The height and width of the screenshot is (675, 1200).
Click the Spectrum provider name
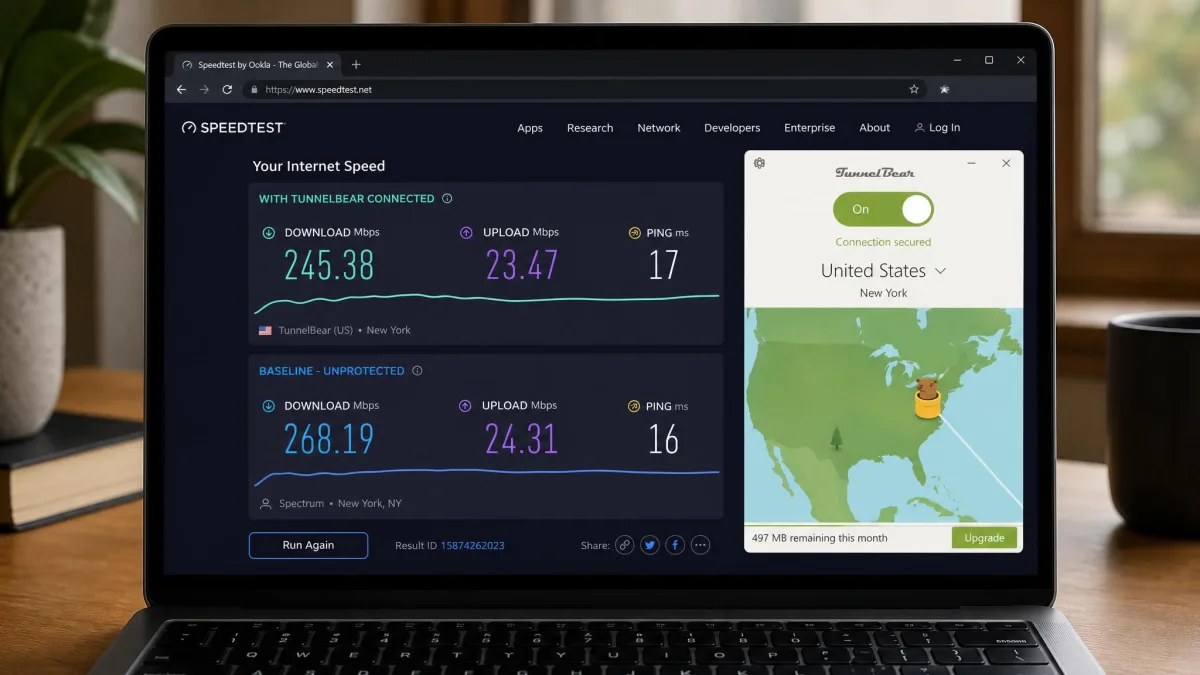coord(301,504)
